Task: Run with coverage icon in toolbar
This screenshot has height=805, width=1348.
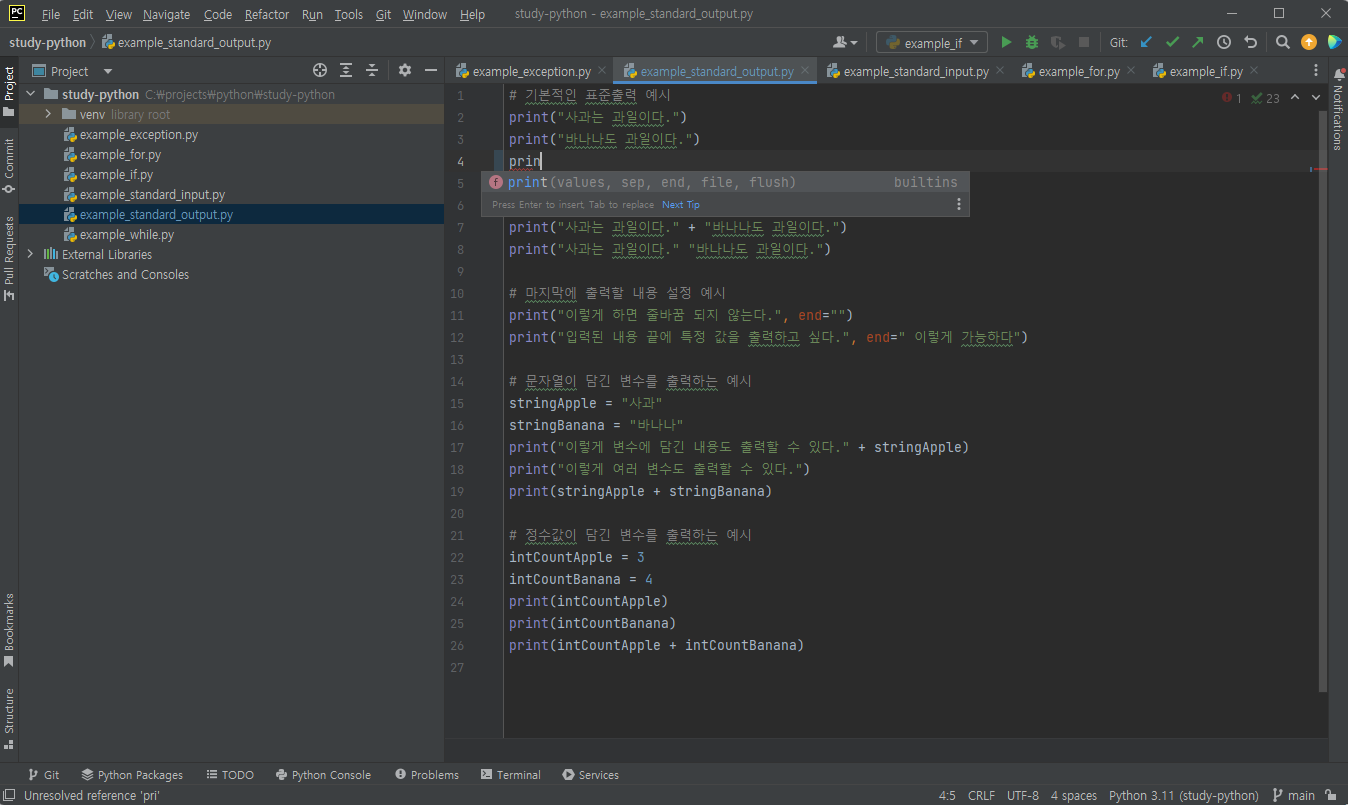Action: [x=1058, y=42]
